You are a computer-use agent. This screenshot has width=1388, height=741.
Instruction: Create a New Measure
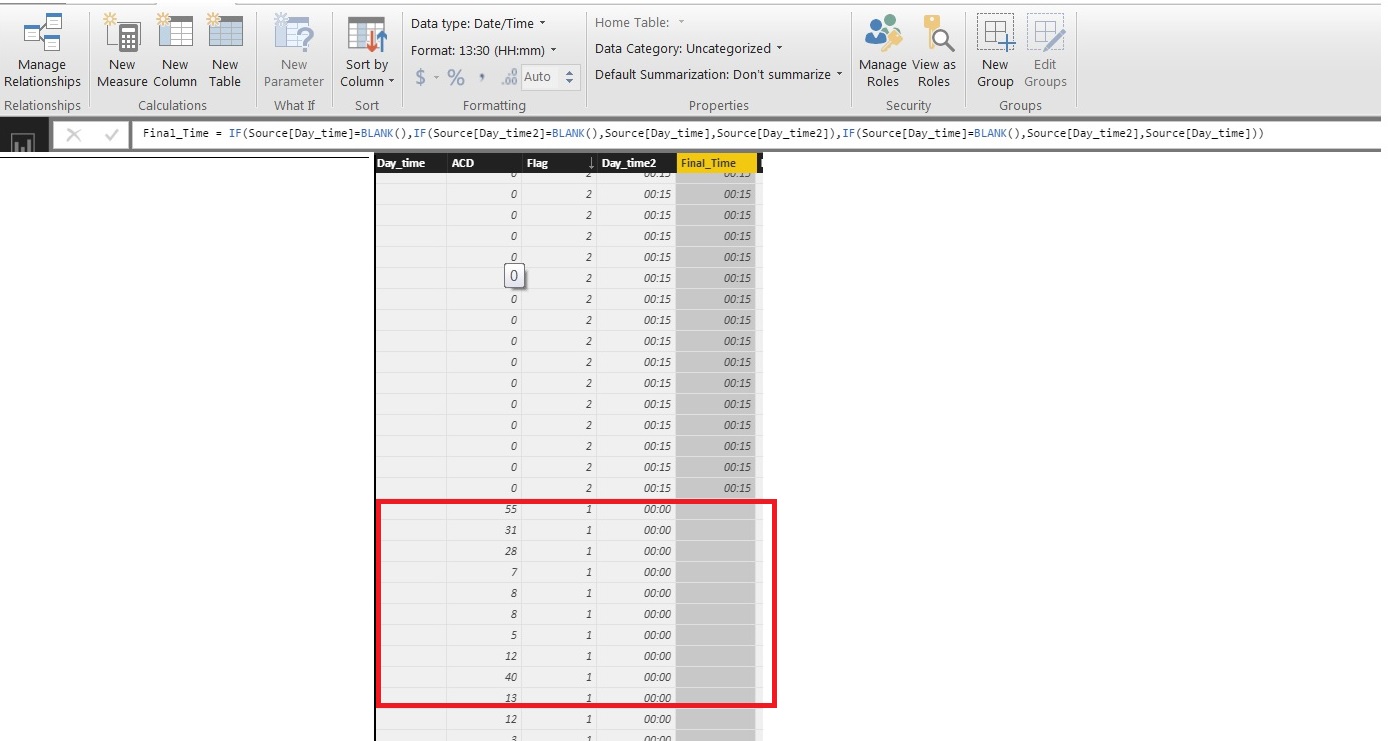122,52
